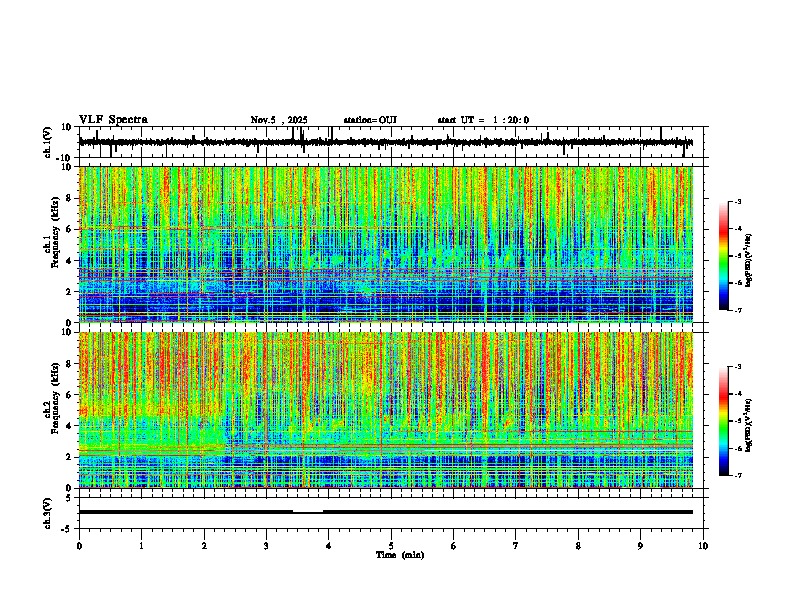Click the time axis tick label "10"
Screen dimensions: 792x612
(x=703, y=546)
